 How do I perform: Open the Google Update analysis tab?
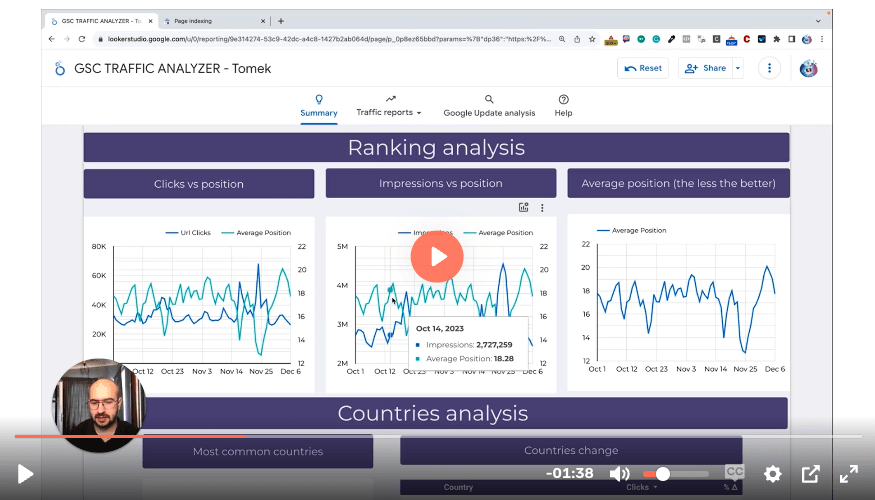pyautogui.click(x=489, y=106)
